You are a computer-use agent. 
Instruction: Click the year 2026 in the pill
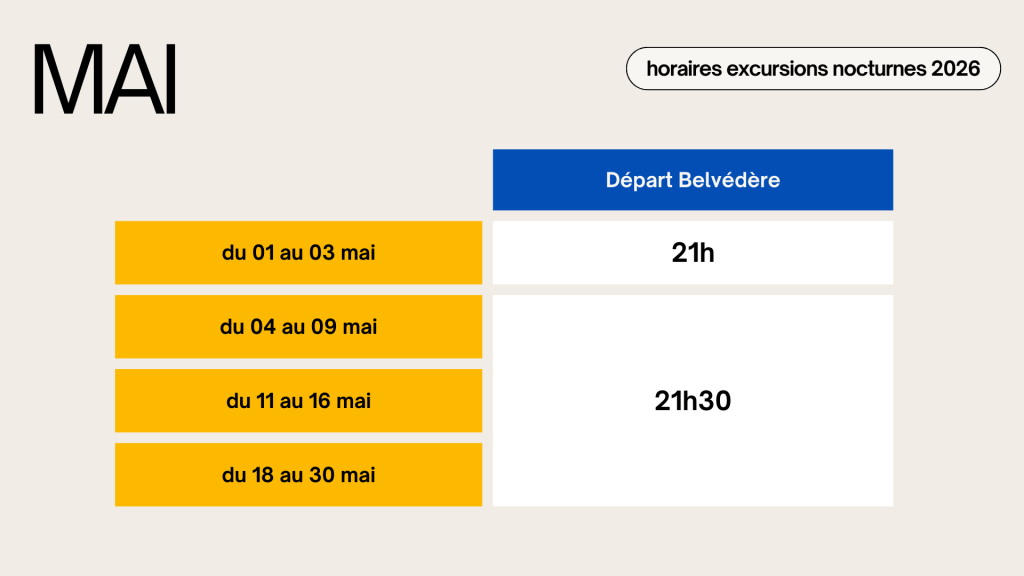(x=953, y=69)
